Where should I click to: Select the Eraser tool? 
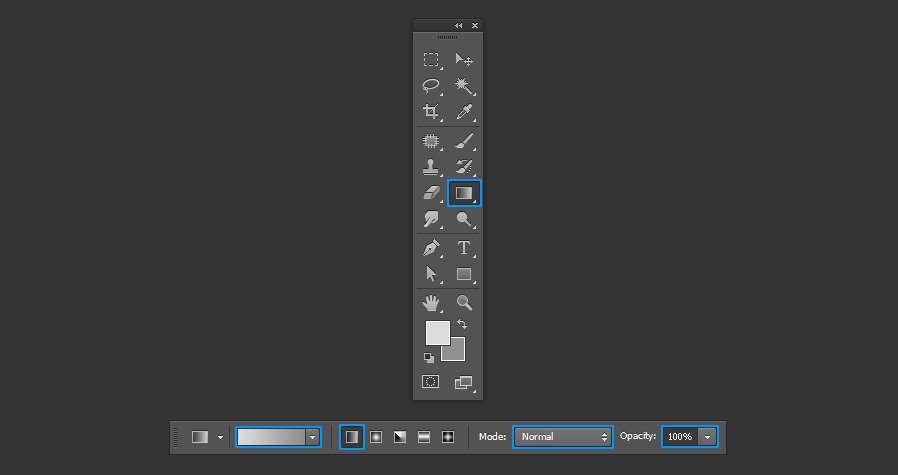pyautogui.click(x=431, y=193)
